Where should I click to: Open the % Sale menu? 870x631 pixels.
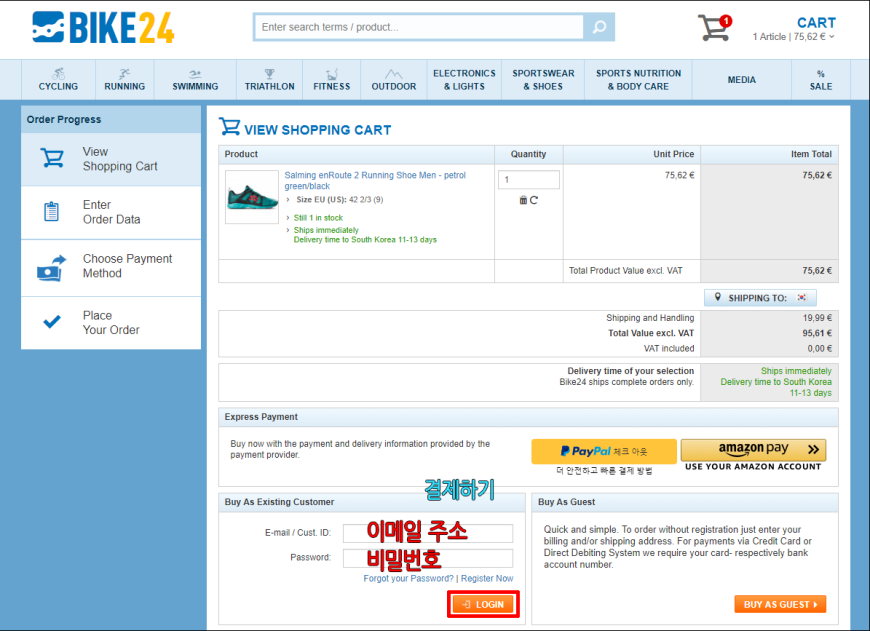point(821,80)
